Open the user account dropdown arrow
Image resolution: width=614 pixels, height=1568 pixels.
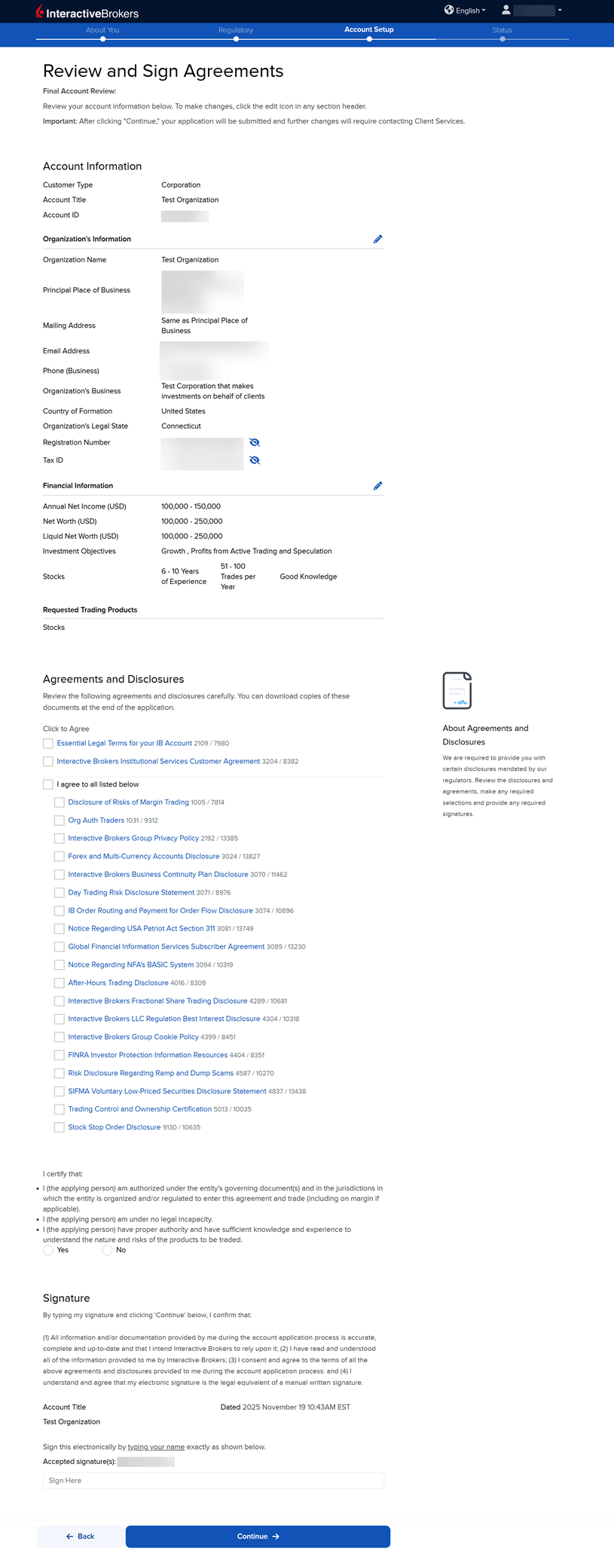pos(560,11)
